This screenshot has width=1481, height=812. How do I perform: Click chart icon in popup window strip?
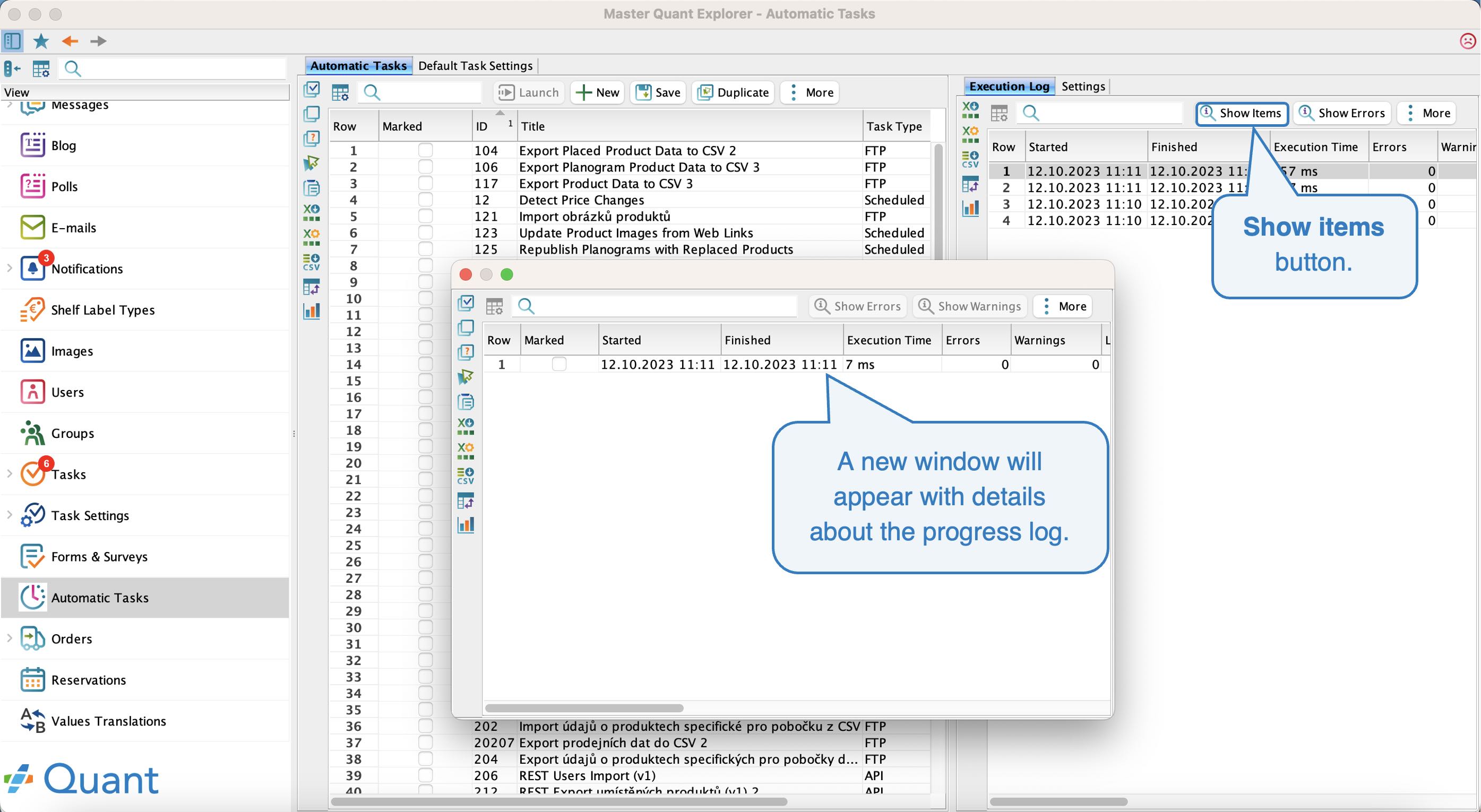(466, 525)
